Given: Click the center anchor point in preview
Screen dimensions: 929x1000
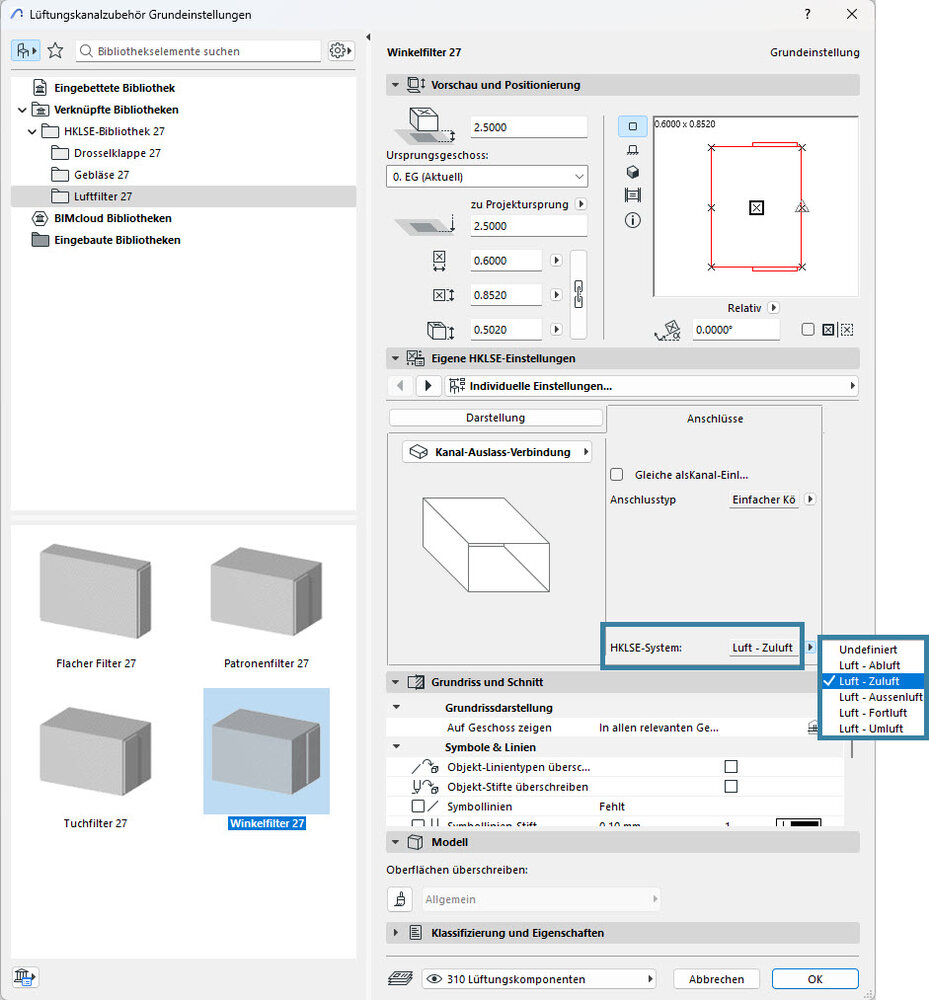Looking at the screenshot, I should point(756,208).
